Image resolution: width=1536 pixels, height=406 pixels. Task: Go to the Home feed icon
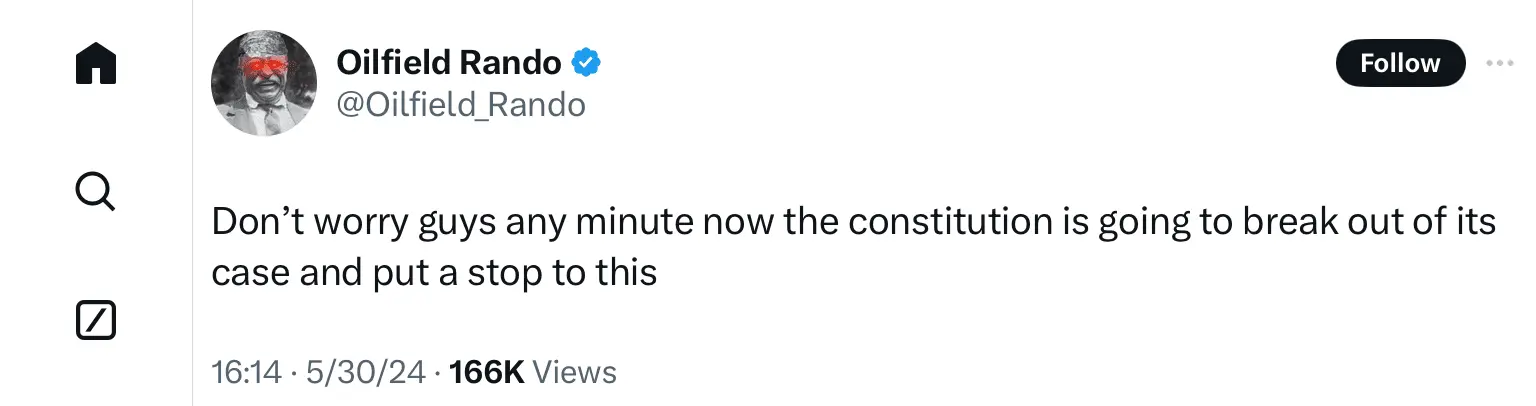96,65
